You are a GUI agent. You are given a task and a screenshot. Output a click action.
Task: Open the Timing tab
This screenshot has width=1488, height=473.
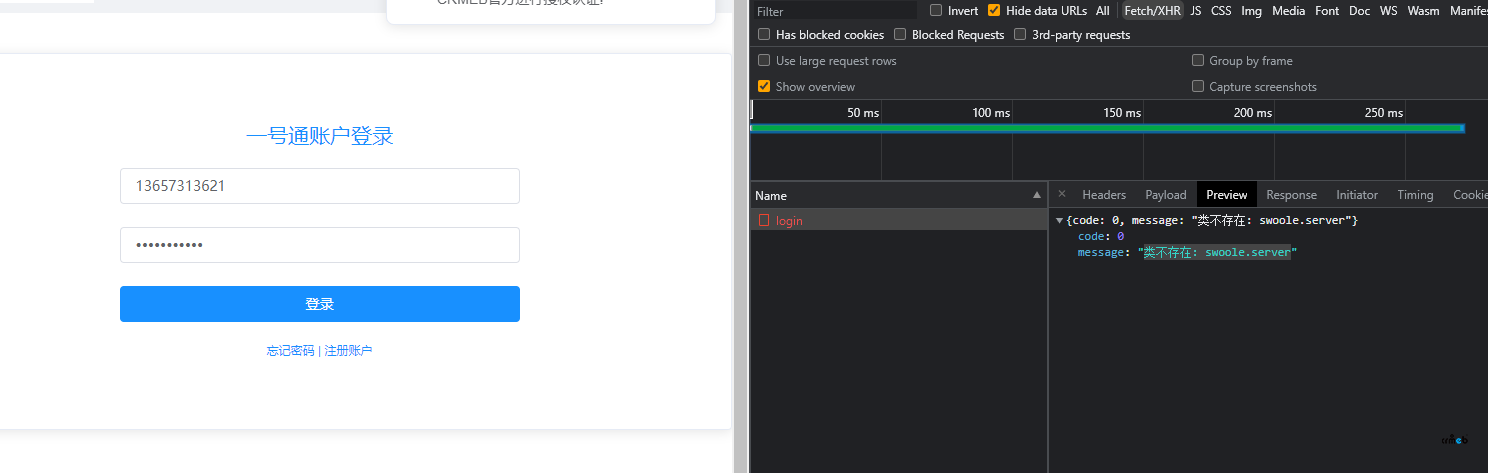[x=1415, y=194]
